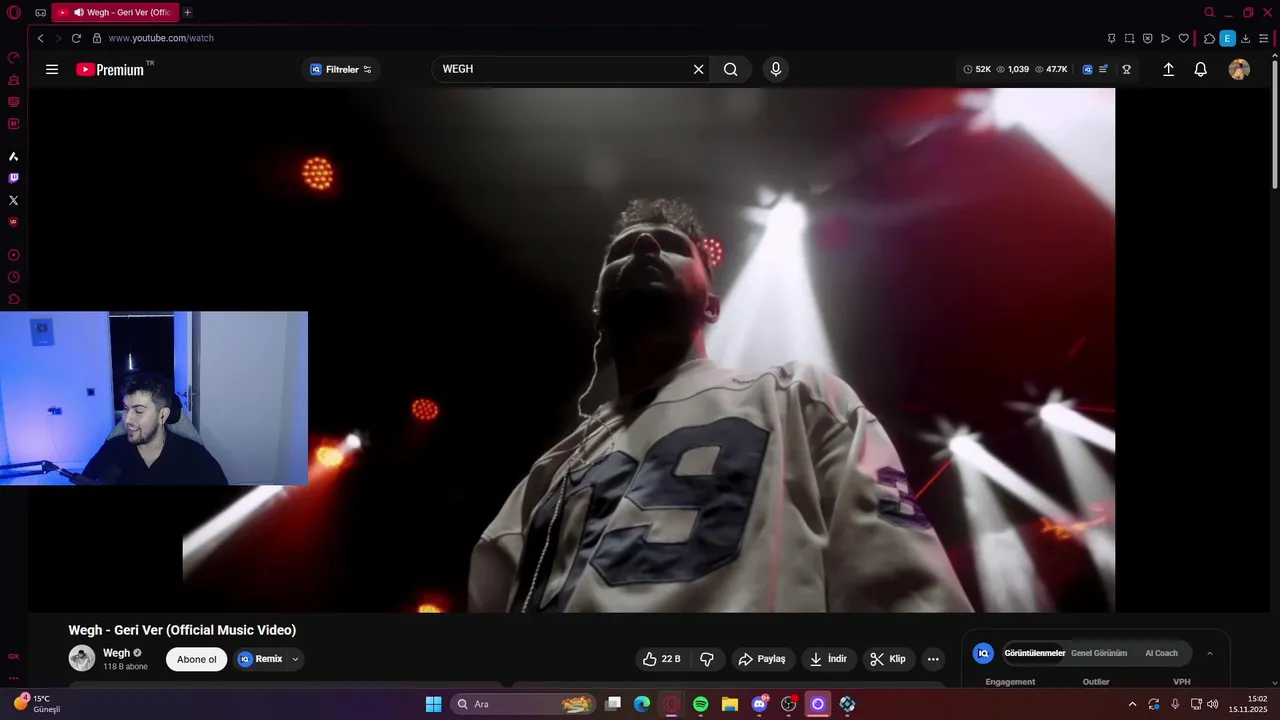Viewport: 1280px width, 720px height.
Task: Open the Opera GX main menu logo
Action: pyautogui.click(x=14, y=12)
